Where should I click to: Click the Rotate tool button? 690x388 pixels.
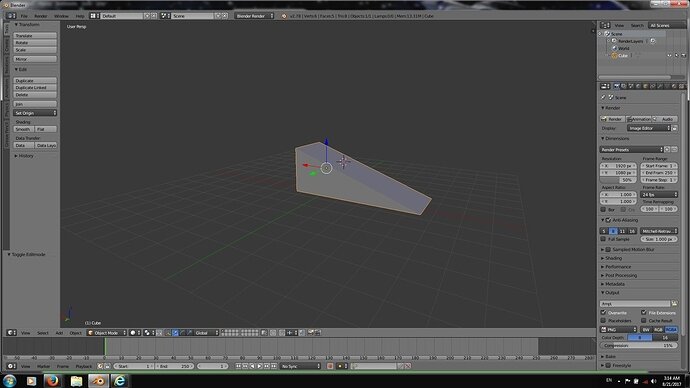point(35,43)
